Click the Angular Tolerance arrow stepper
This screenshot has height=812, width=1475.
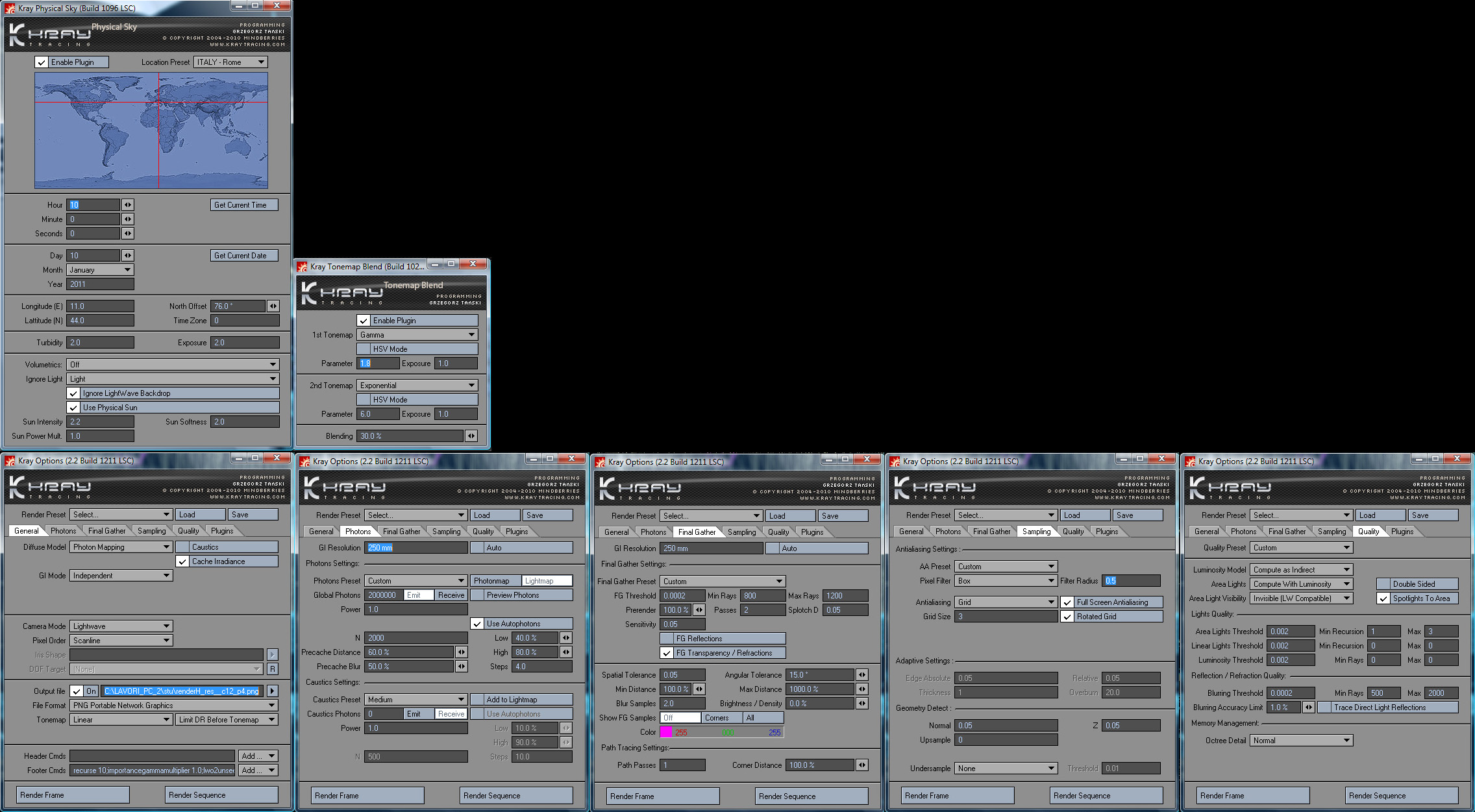[x=862, y=675]
